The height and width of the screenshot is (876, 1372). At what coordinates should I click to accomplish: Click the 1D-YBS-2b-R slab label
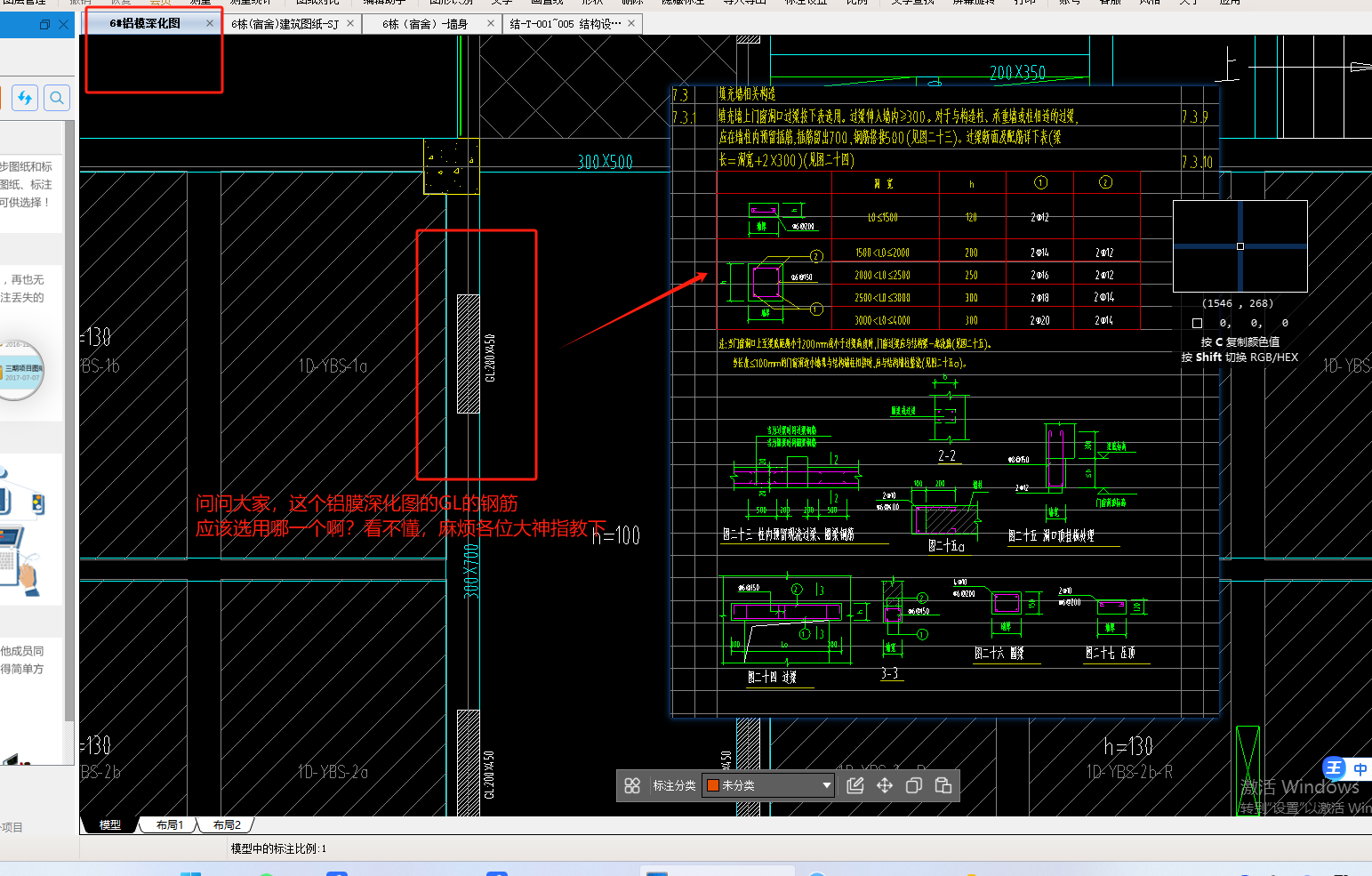click(1129, 772)
